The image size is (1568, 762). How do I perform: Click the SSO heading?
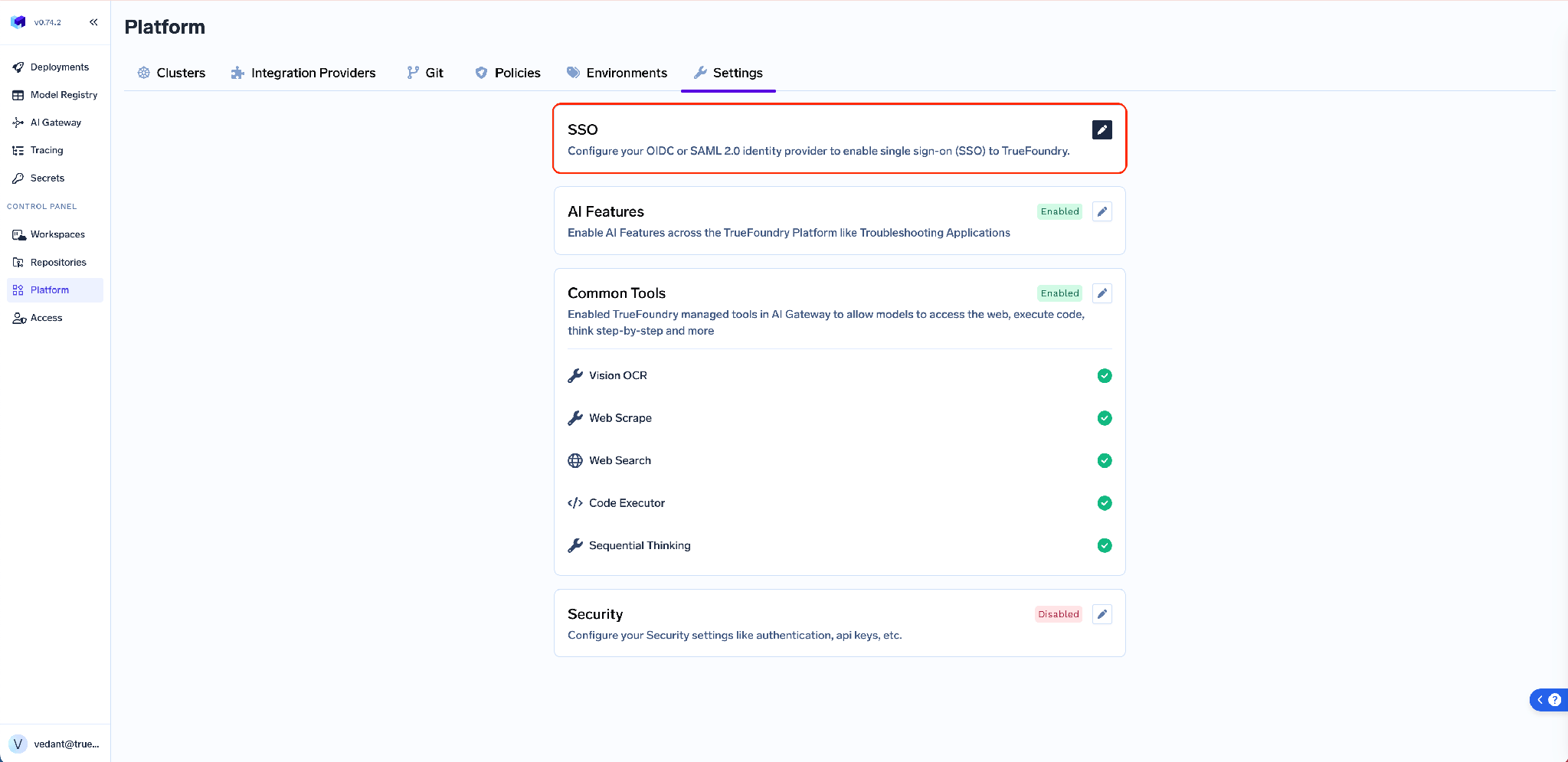(x=583, y=129)
